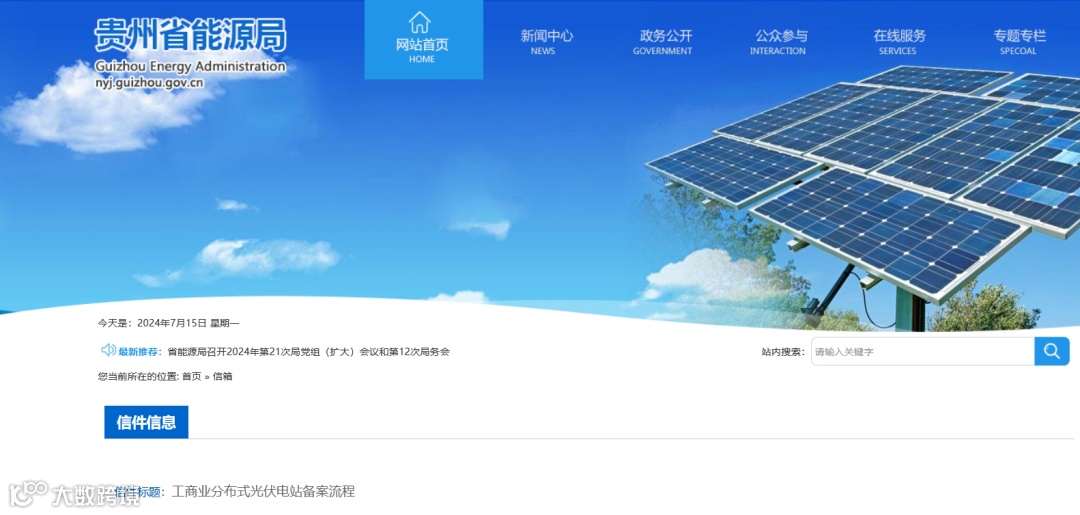Click the 信箱 breadcrumb link

[222, 377]
